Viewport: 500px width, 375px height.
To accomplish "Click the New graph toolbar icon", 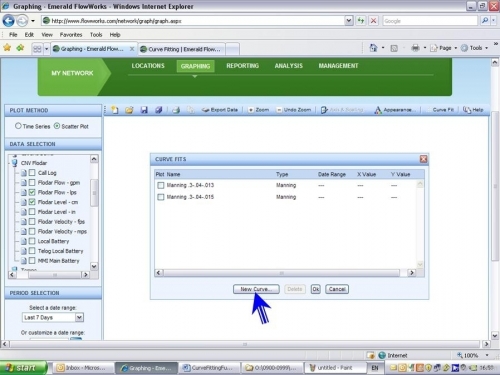I will coord(115,110).
